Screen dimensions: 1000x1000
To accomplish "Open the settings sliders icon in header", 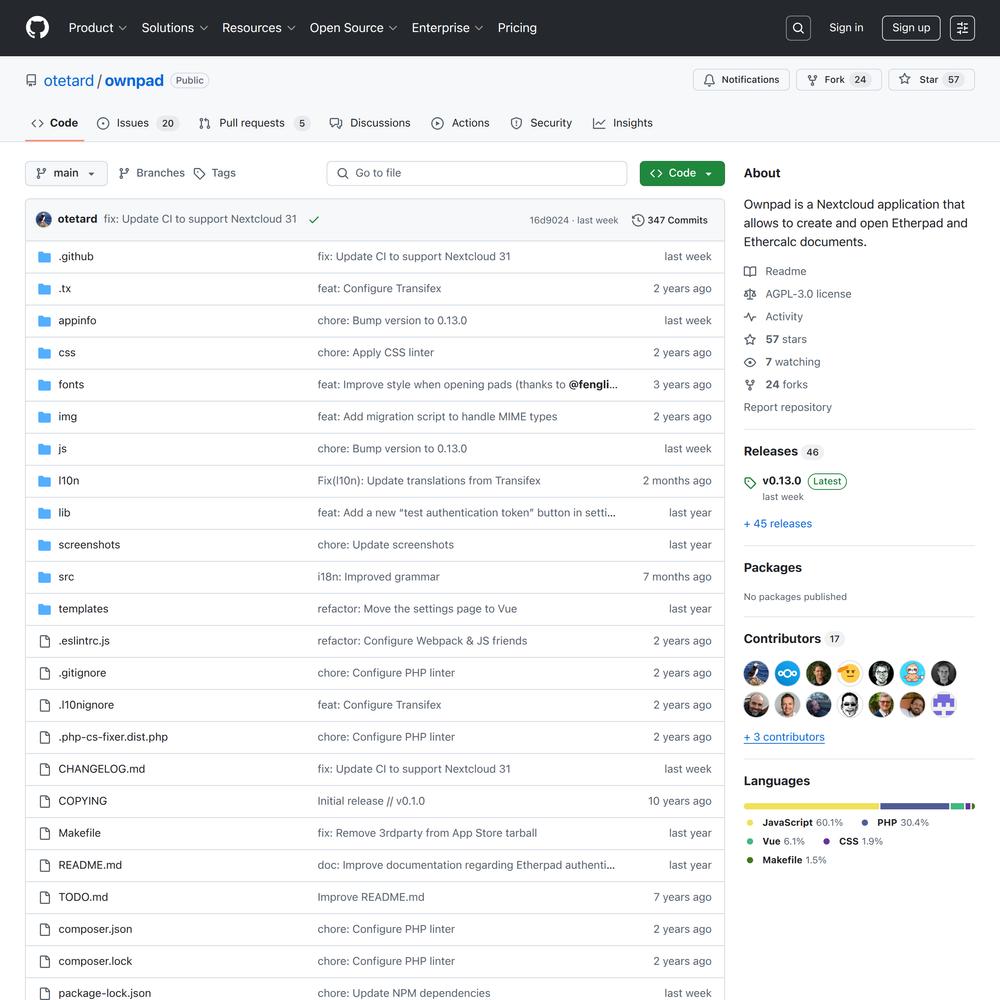I will click(x=962, y=28).
